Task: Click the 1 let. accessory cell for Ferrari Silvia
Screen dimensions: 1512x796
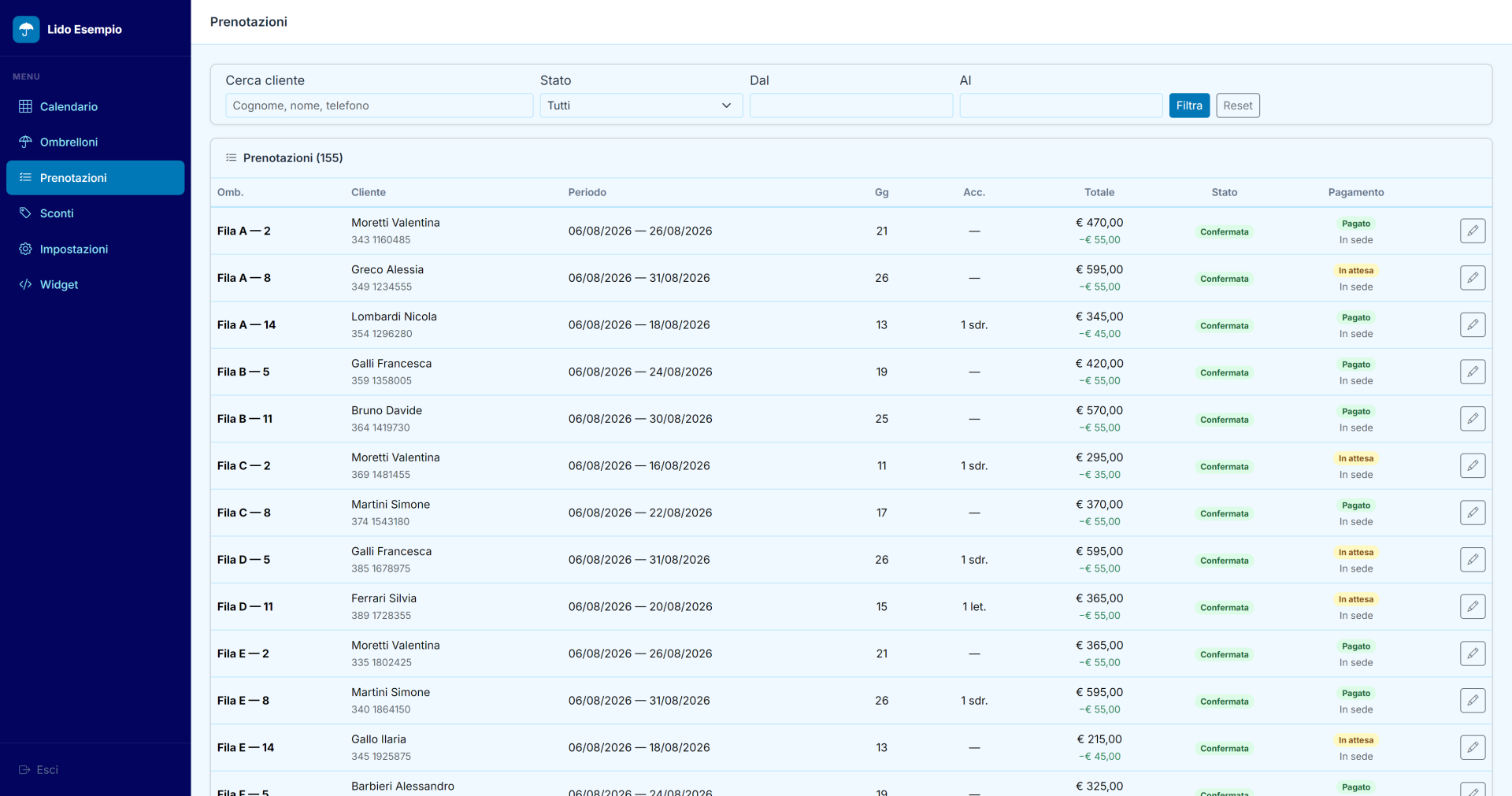Action: click(974, 606)
